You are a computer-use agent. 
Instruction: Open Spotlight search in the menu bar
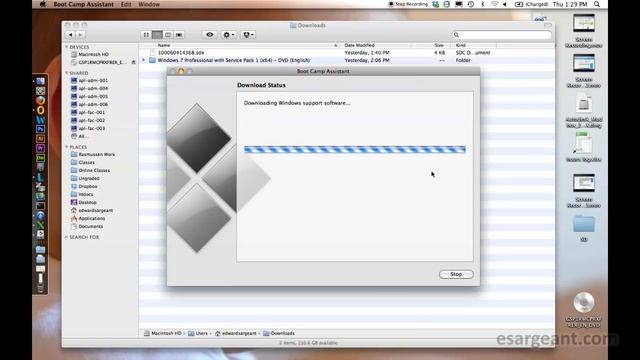[597, 4]
